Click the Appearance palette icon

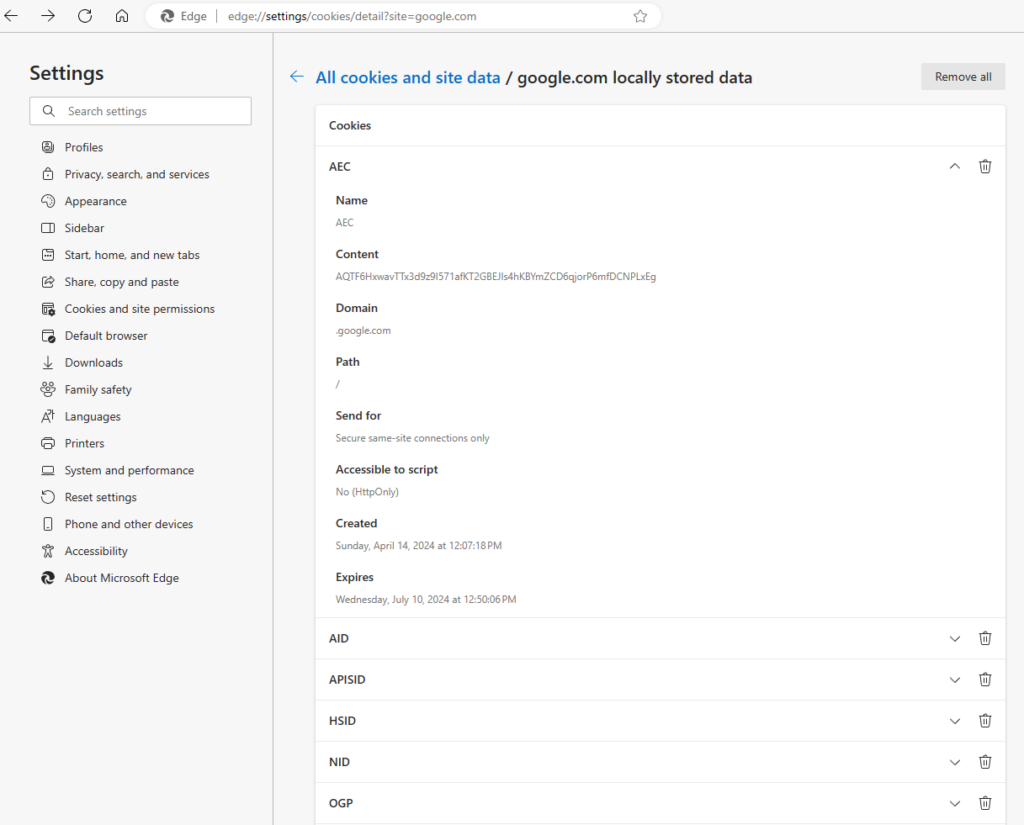(x=48, y=201)
